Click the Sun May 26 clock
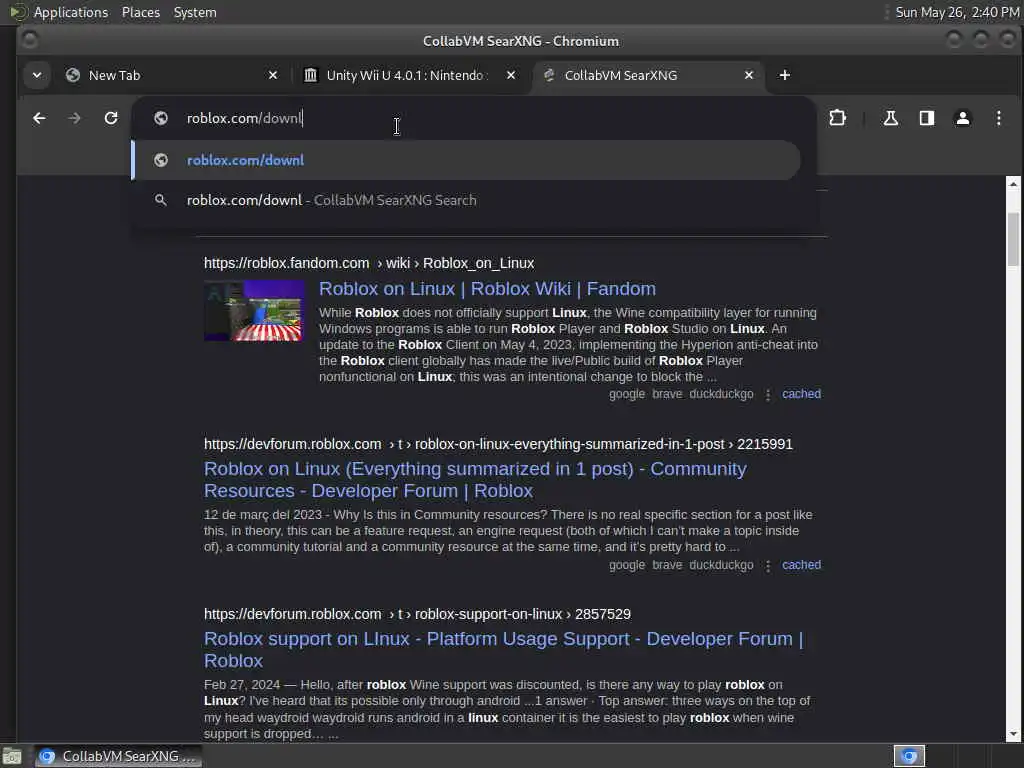Viewport: 1024px width, 768px height. (x=957, y=12)
